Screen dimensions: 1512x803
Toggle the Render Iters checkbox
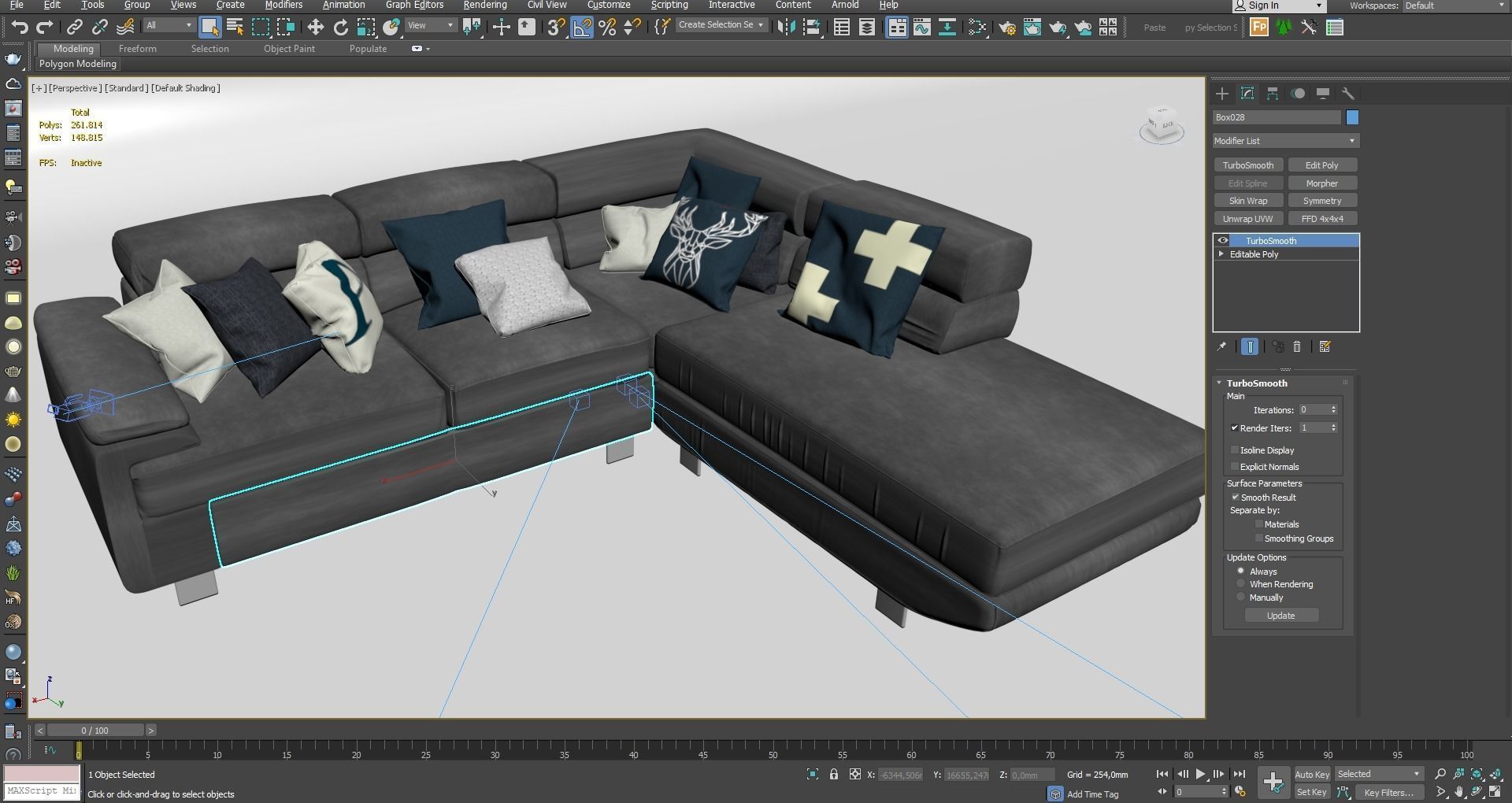(1234, 427)
